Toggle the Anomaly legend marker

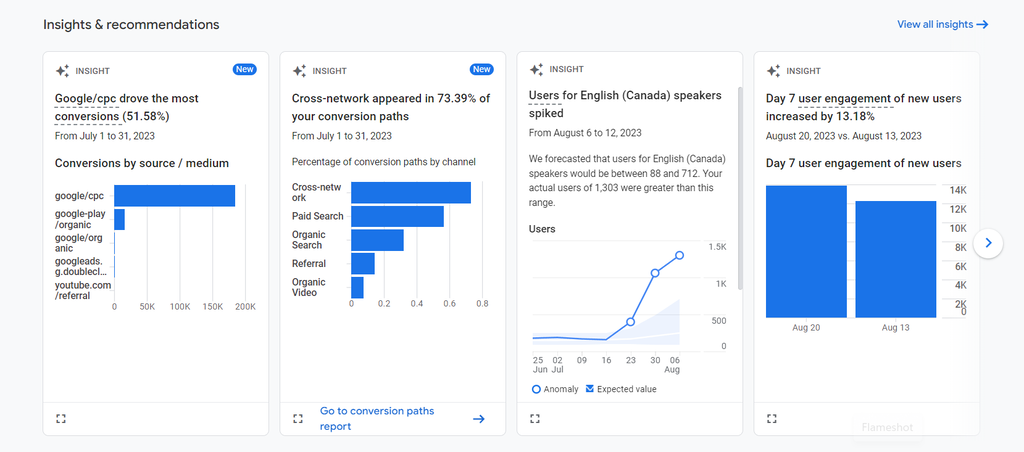click(x=537, y=389)
